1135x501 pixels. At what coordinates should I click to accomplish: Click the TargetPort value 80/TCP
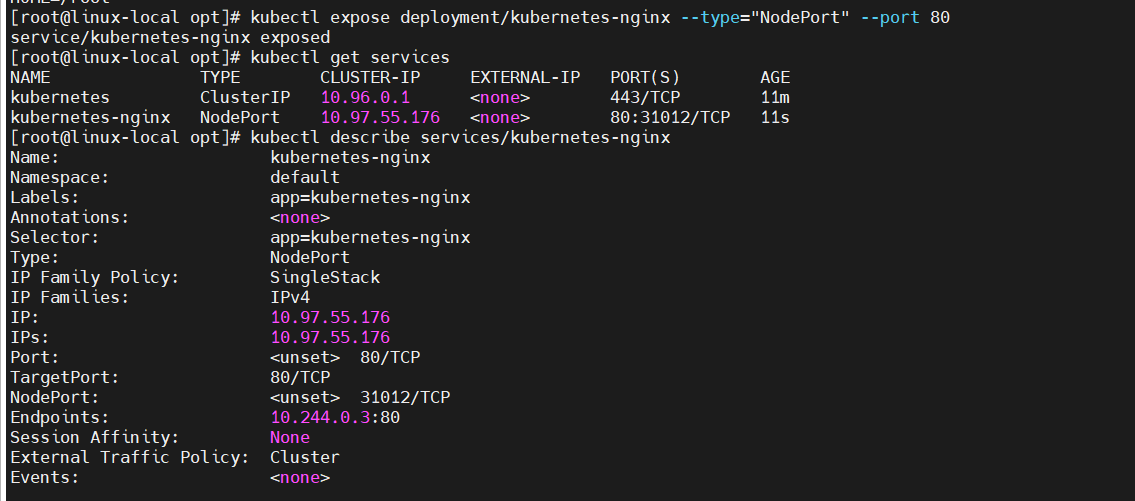click(x=300, y=377)
